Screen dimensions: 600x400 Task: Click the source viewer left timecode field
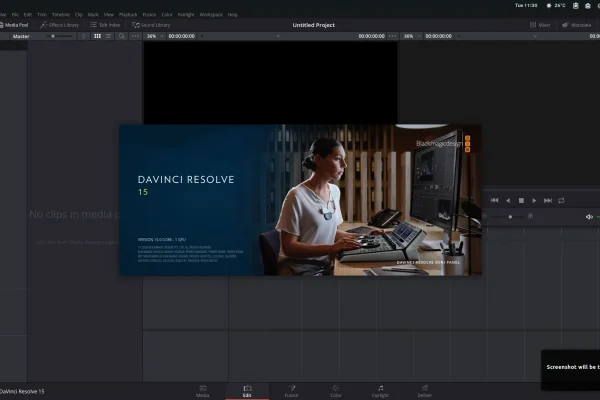(181, 36)
